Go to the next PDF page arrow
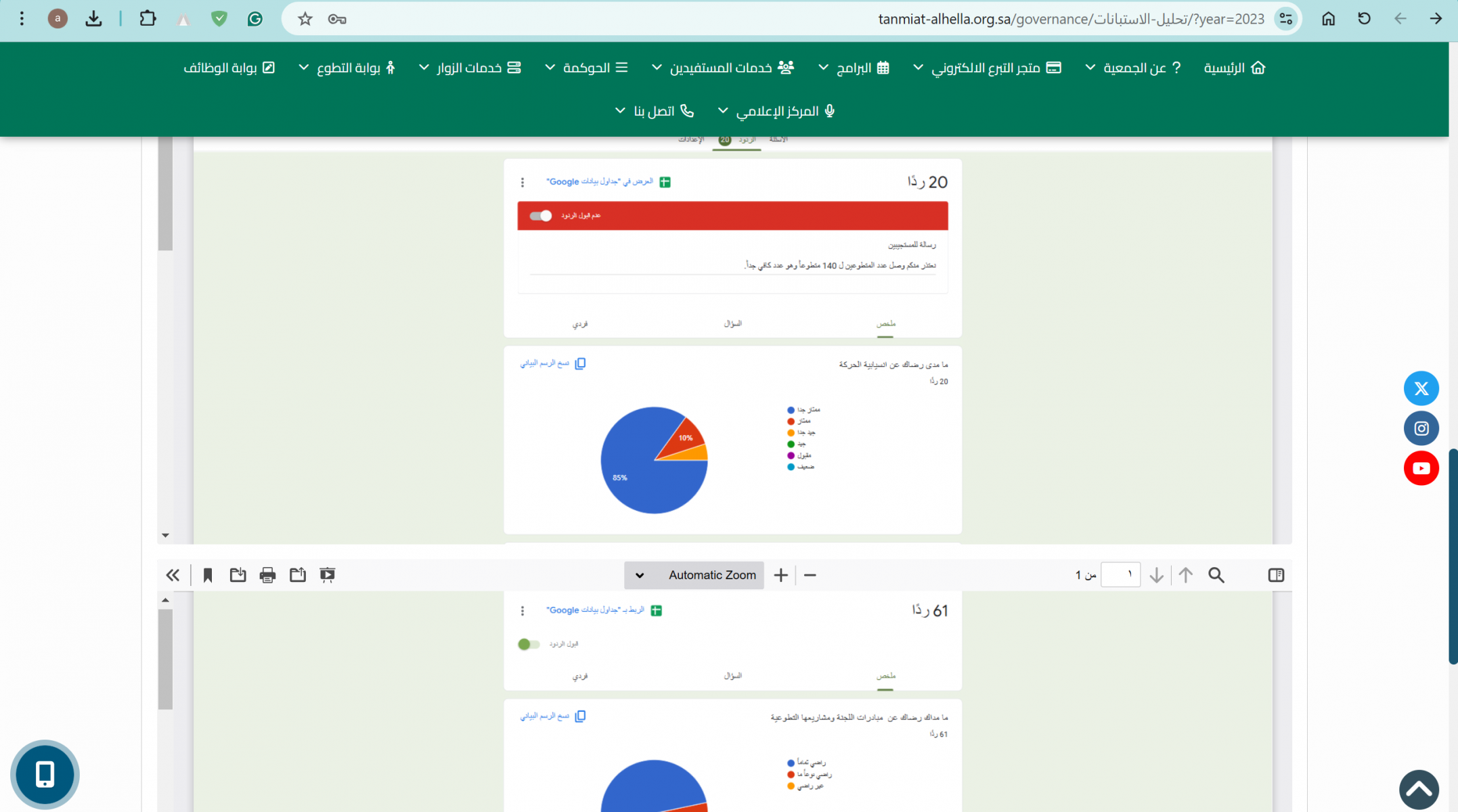 click(1157, 575)
